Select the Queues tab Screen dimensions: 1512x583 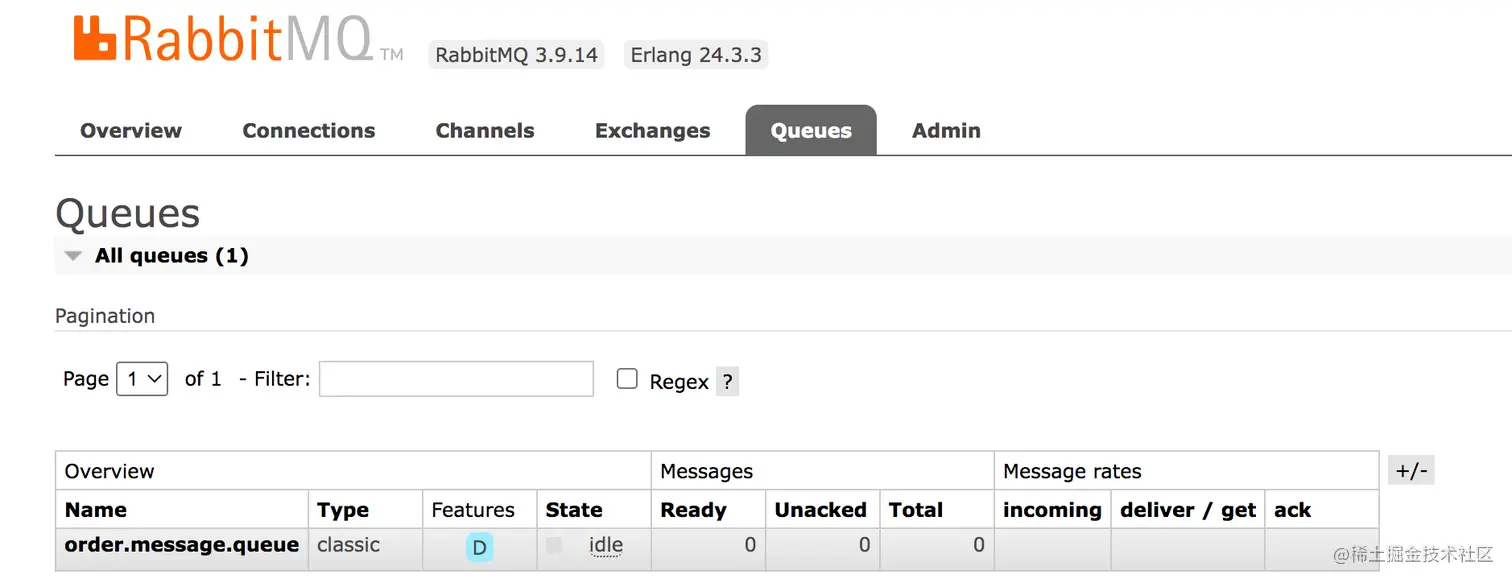coord(811,131)
